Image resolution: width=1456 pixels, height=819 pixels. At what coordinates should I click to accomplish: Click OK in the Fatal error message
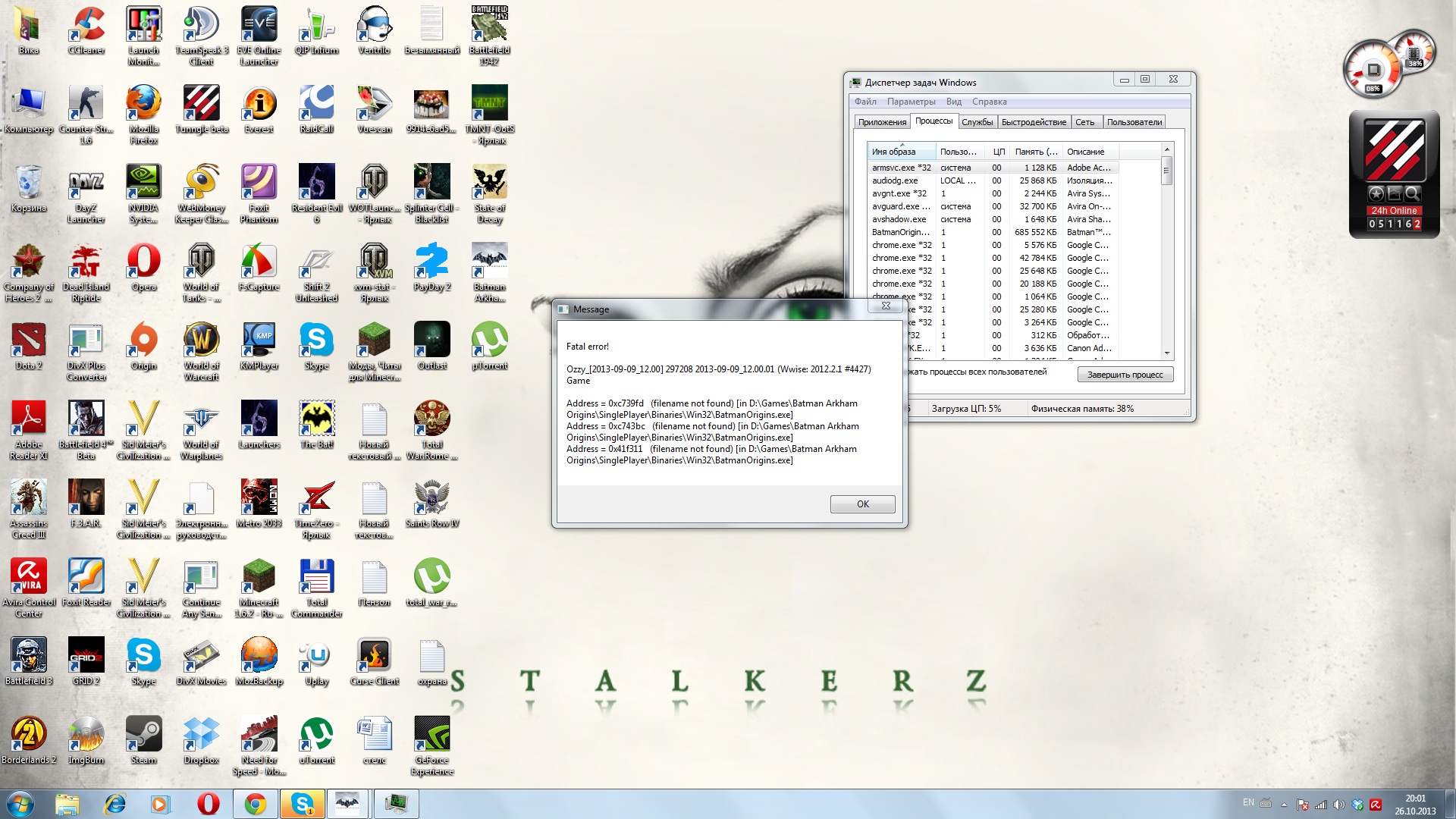click(x=862, y=504)
